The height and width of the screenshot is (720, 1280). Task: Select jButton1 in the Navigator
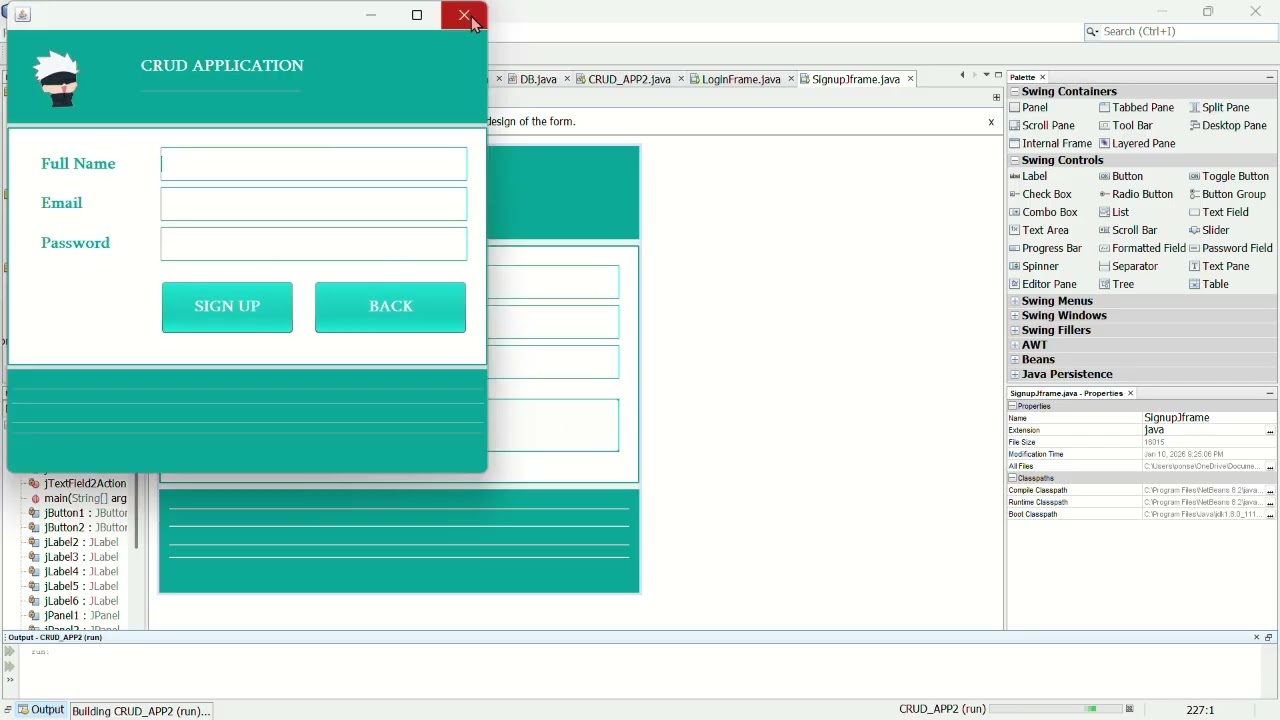(78, 513)
